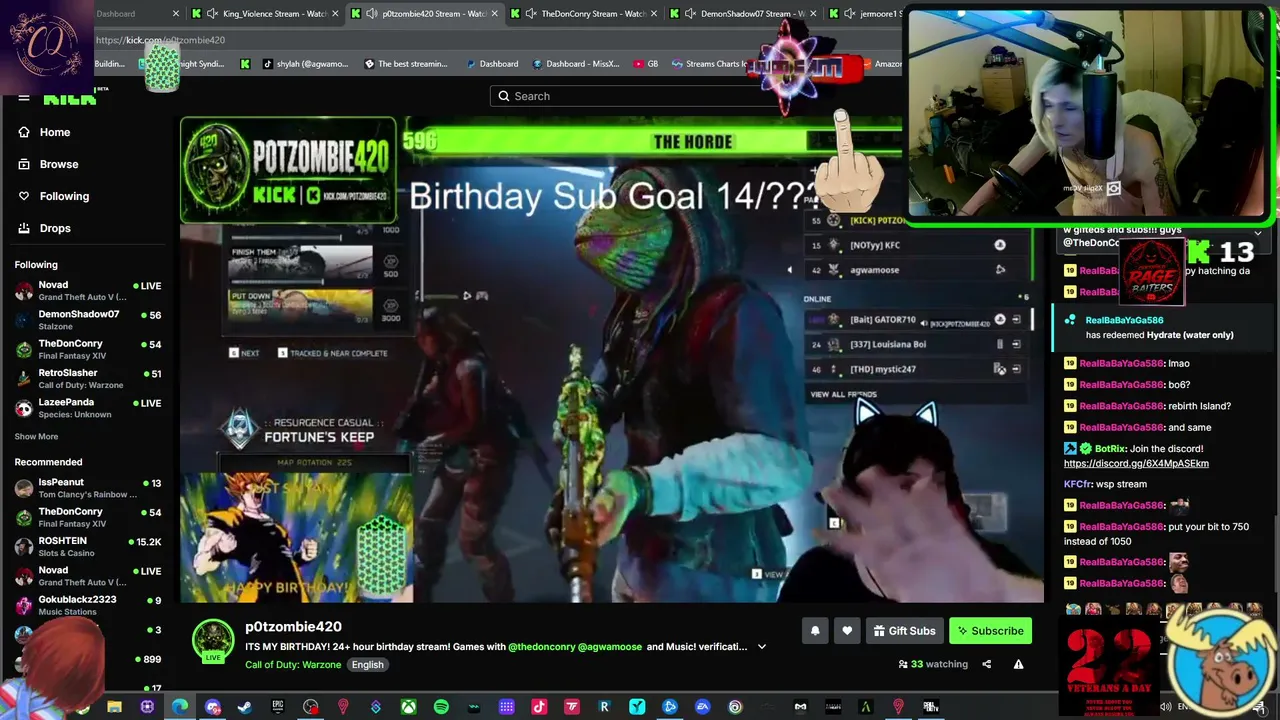The image size is (1280, 720).
Task: Click the p0tzombie420 channel avatar
Action: coord(213,640)
